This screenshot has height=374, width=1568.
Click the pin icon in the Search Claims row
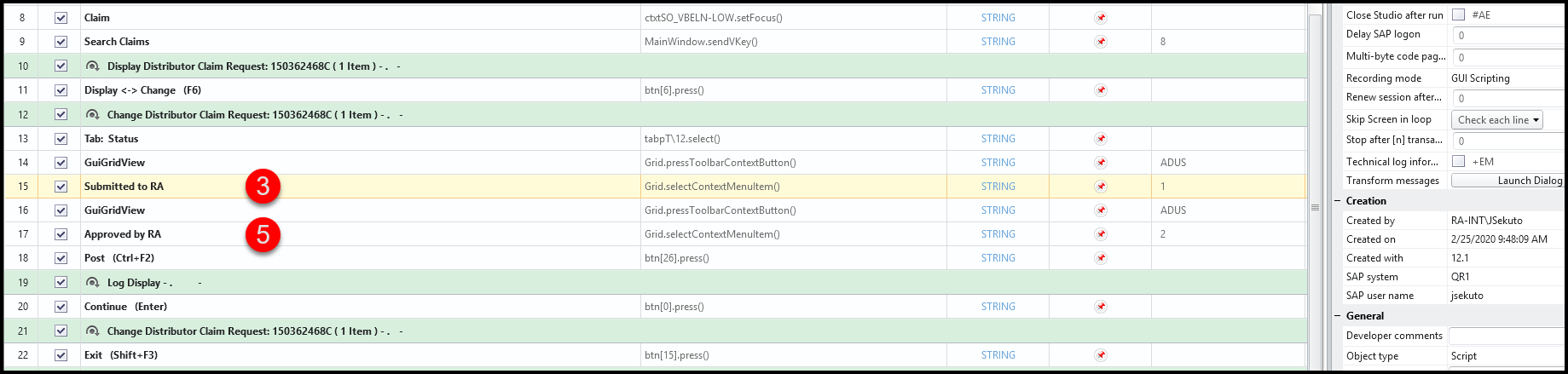[x=1101, y=42]
